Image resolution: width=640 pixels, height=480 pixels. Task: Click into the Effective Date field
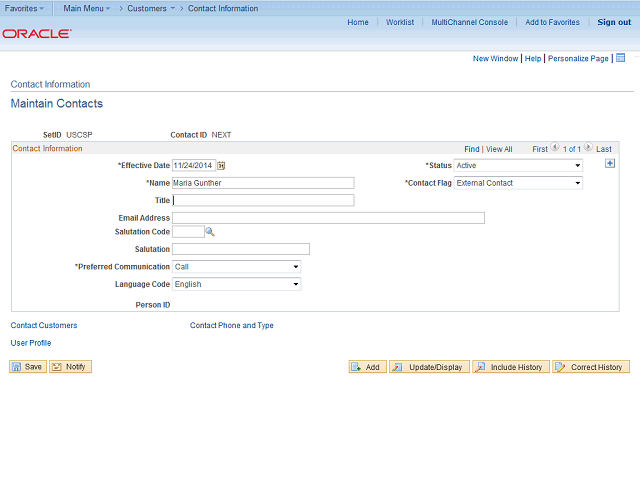194,165
